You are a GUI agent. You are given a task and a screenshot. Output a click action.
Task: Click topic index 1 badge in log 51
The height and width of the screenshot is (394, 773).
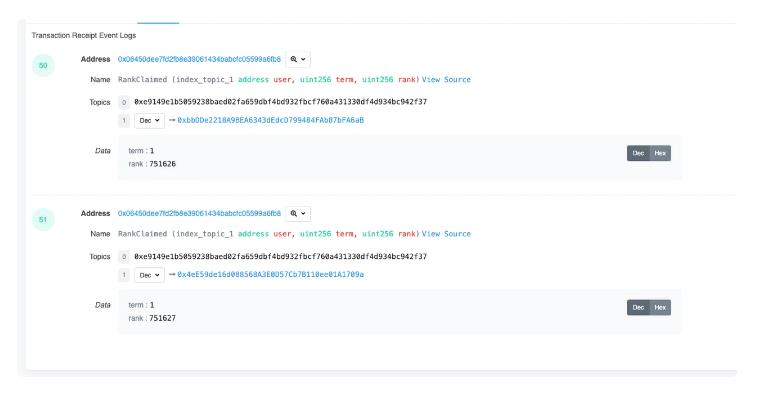coord(124,275)
